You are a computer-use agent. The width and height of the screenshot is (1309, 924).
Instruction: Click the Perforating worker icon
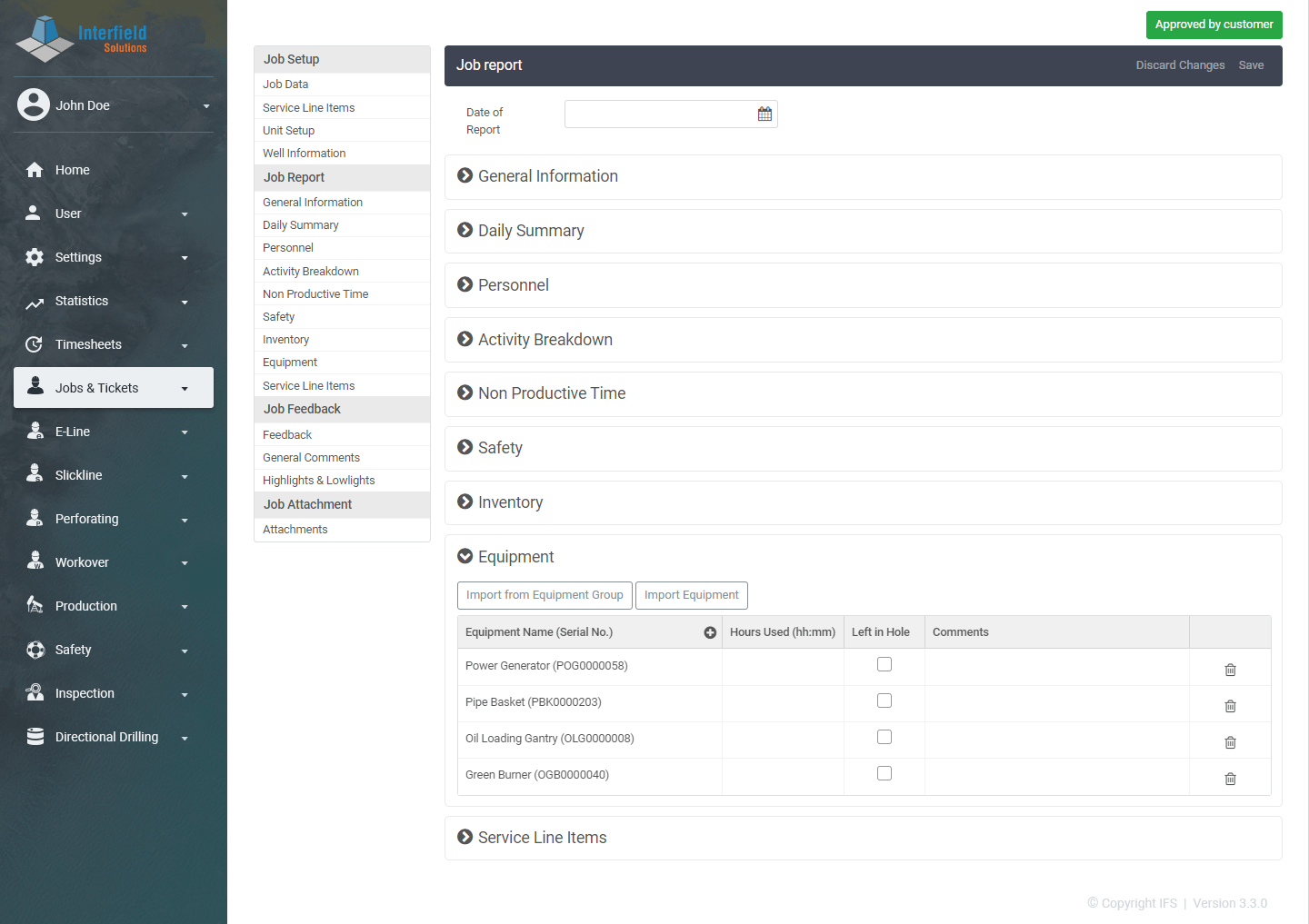point(35,518)
